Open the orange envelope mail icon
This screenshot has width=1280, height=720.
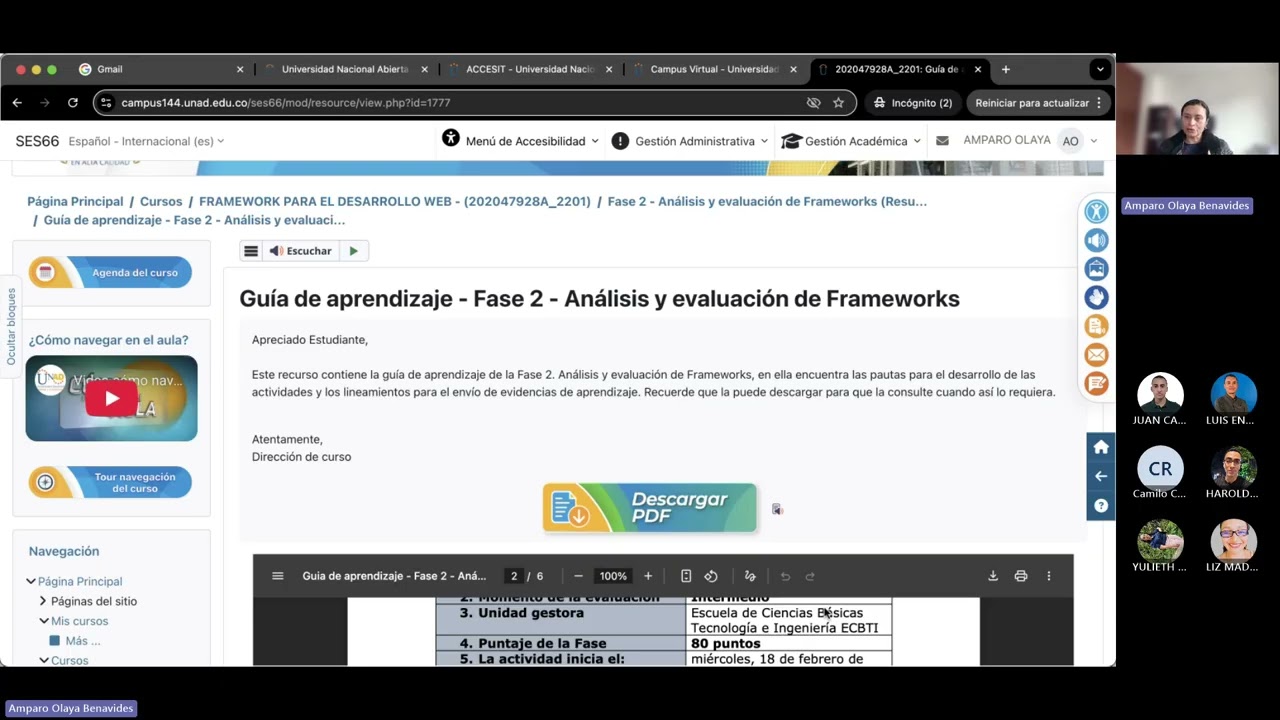pos(1097,355)
